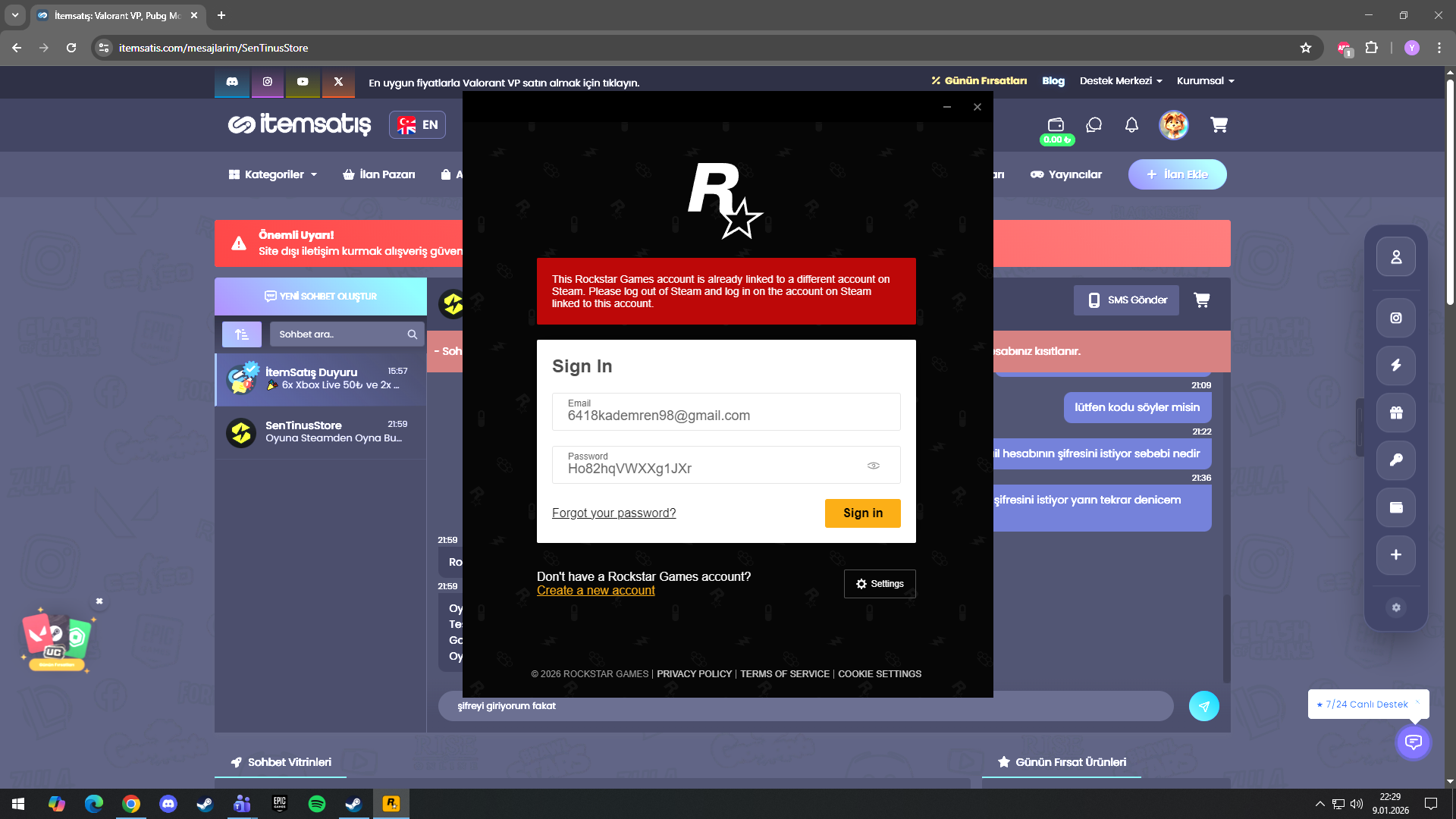
Task: Expand the Destek Merkezi dropdown
Action: (1121, 81)
